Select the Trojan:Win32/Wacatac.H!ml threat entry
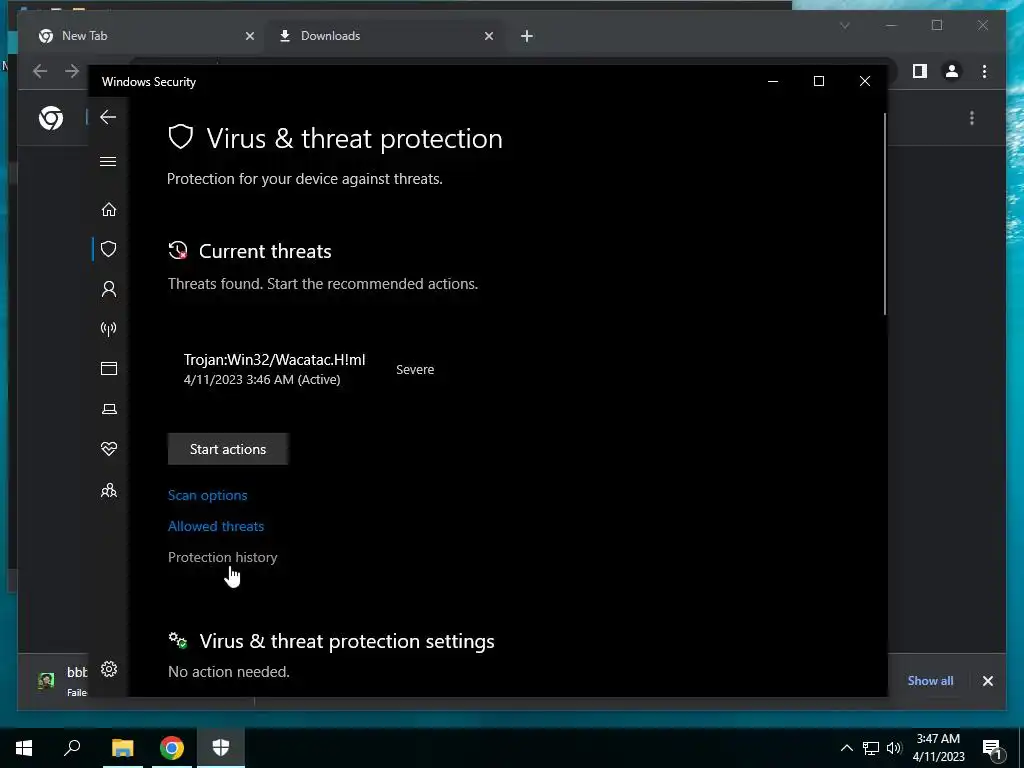Screen dimensions: 1024x768 [x=274, y=369]
